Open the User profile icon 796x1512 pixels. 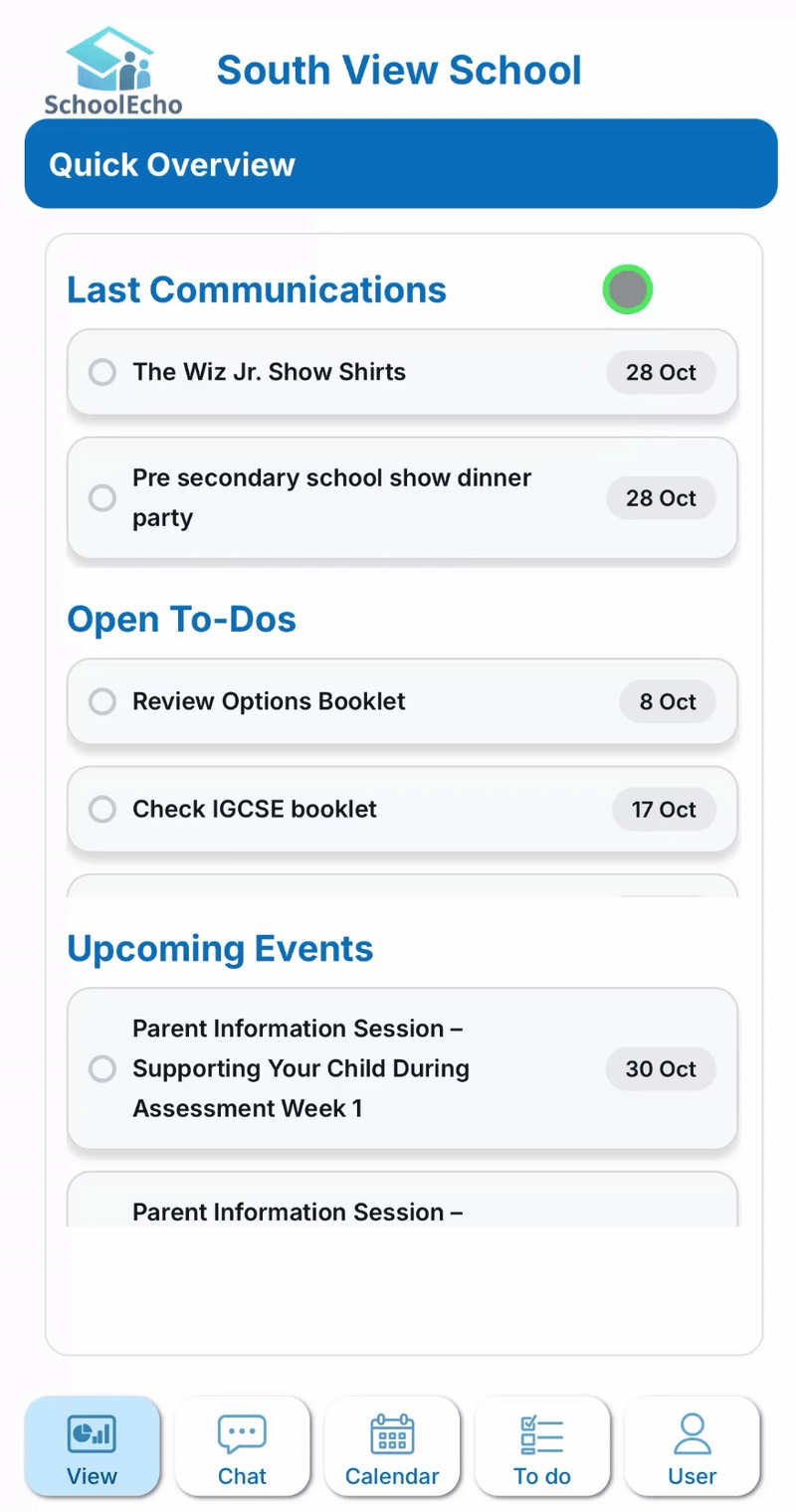[x=693, y=1434]
